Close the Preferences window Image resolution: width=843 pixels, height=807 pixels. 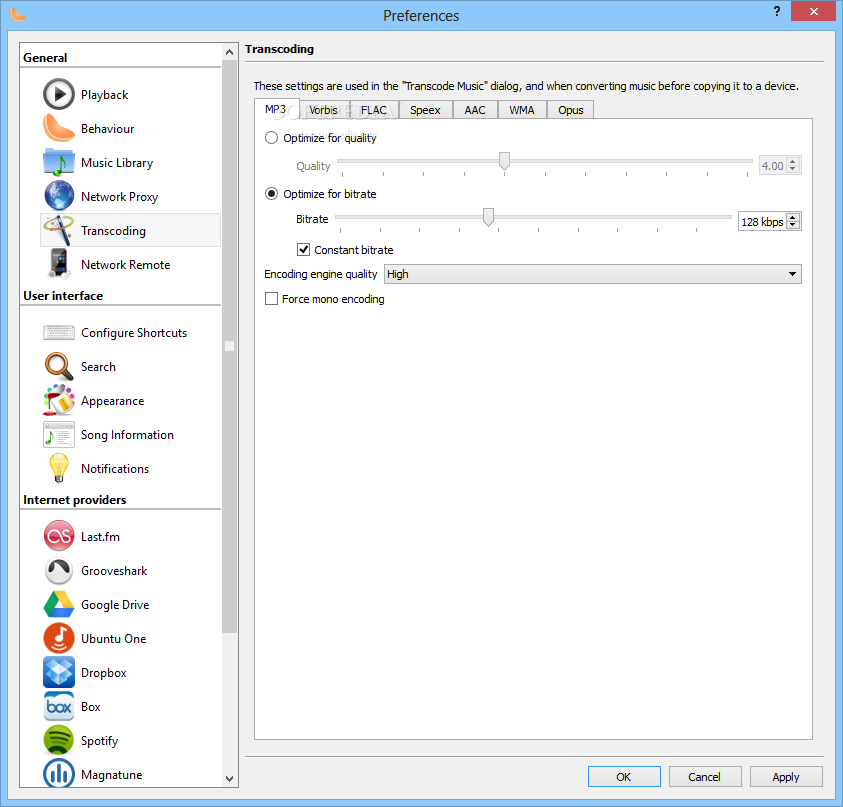tap(813, 11)
